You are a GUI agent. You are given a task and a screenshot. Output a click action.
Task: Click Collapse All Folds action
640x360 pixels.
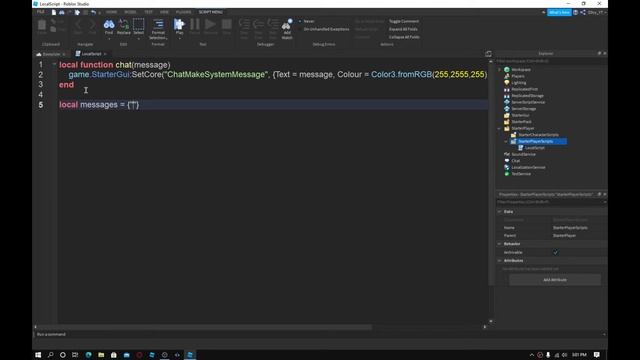click(404, 37)
